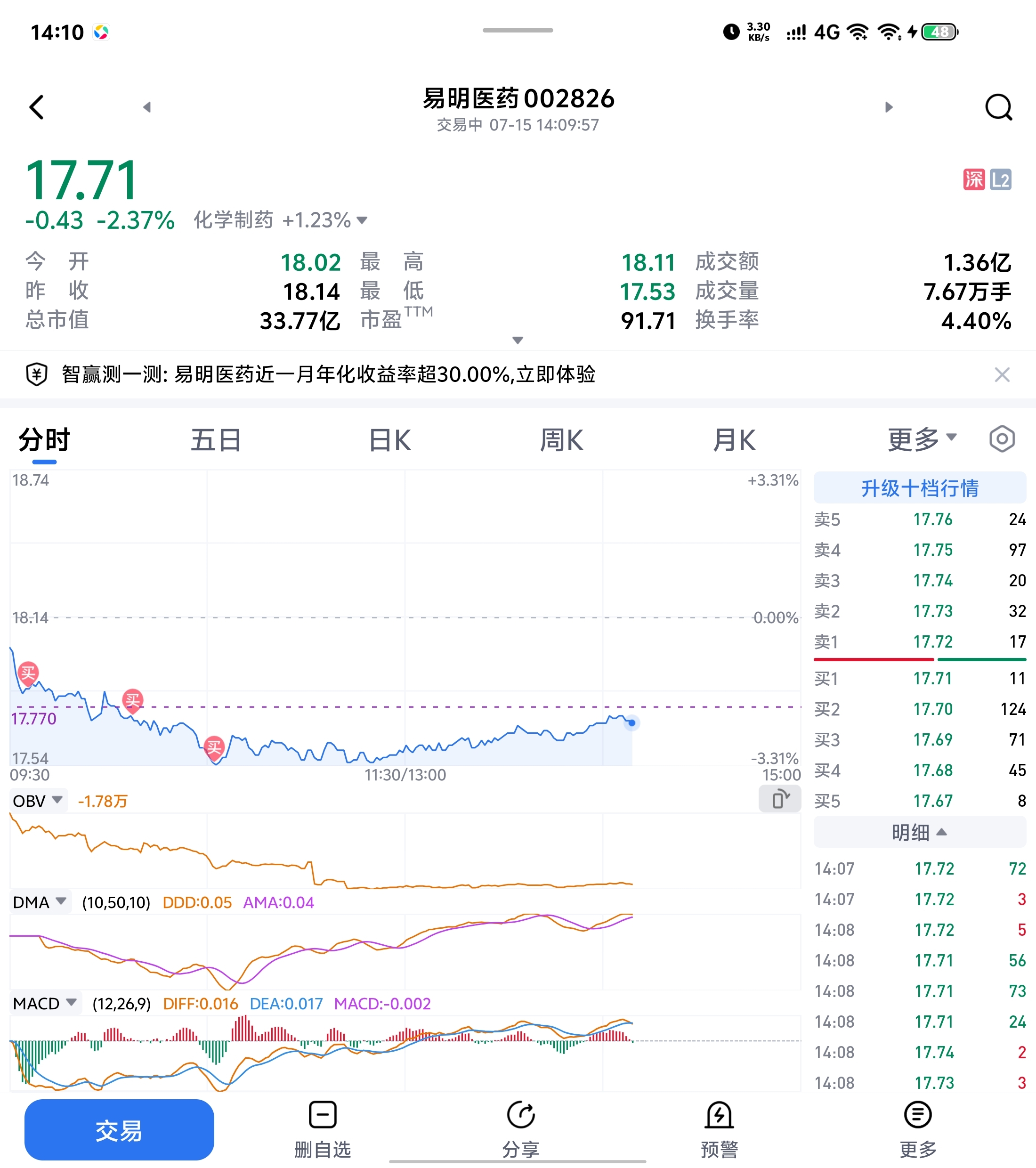Tap the third 买 marker at chart low

214,747
